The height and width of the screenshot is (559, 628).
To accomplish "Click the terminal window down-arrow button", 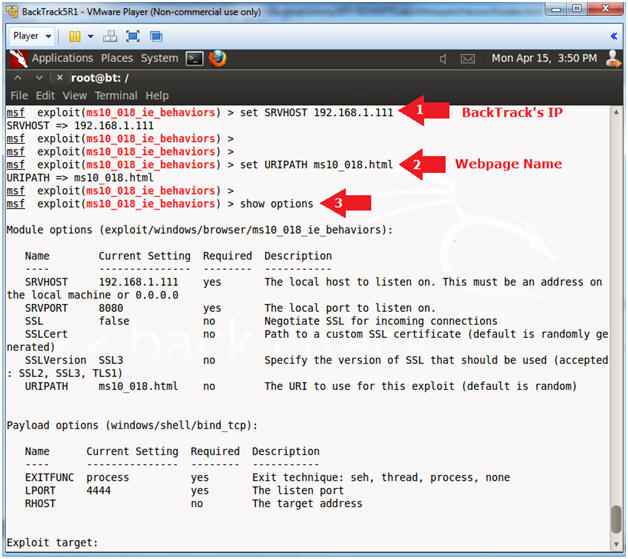I will tap(39, 78).
